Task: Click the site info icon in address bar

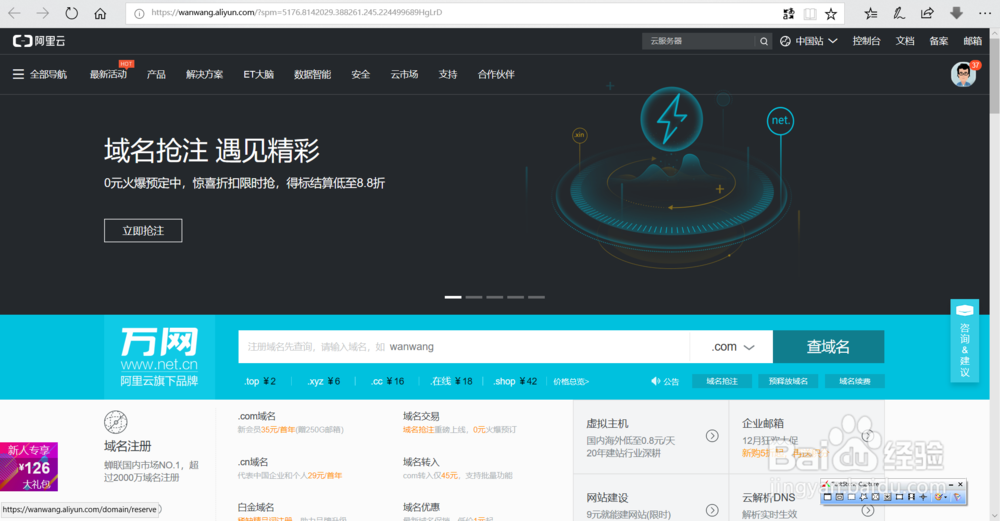Action: pos(139,13)
